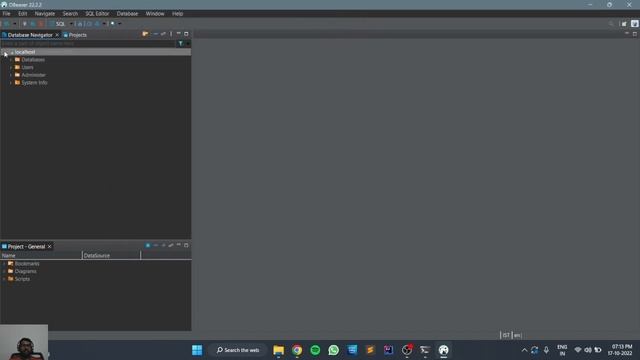Collapse the localhost connection node
Image resolution: width=640 pixels, height=360 pixels.
(x=4, y=52)
